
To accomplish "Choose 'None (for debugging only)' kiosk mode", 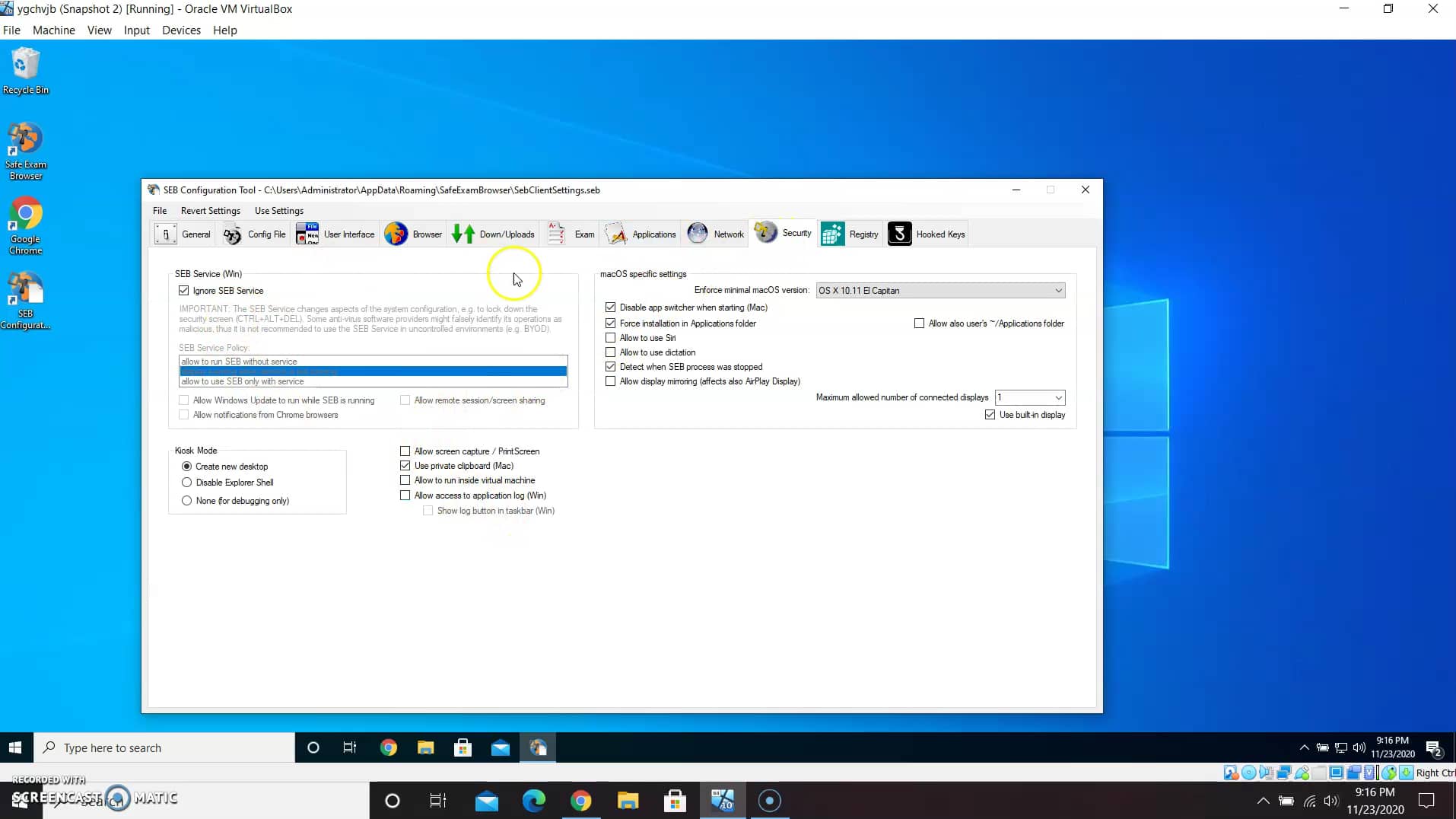I will [x=186, y=500].
